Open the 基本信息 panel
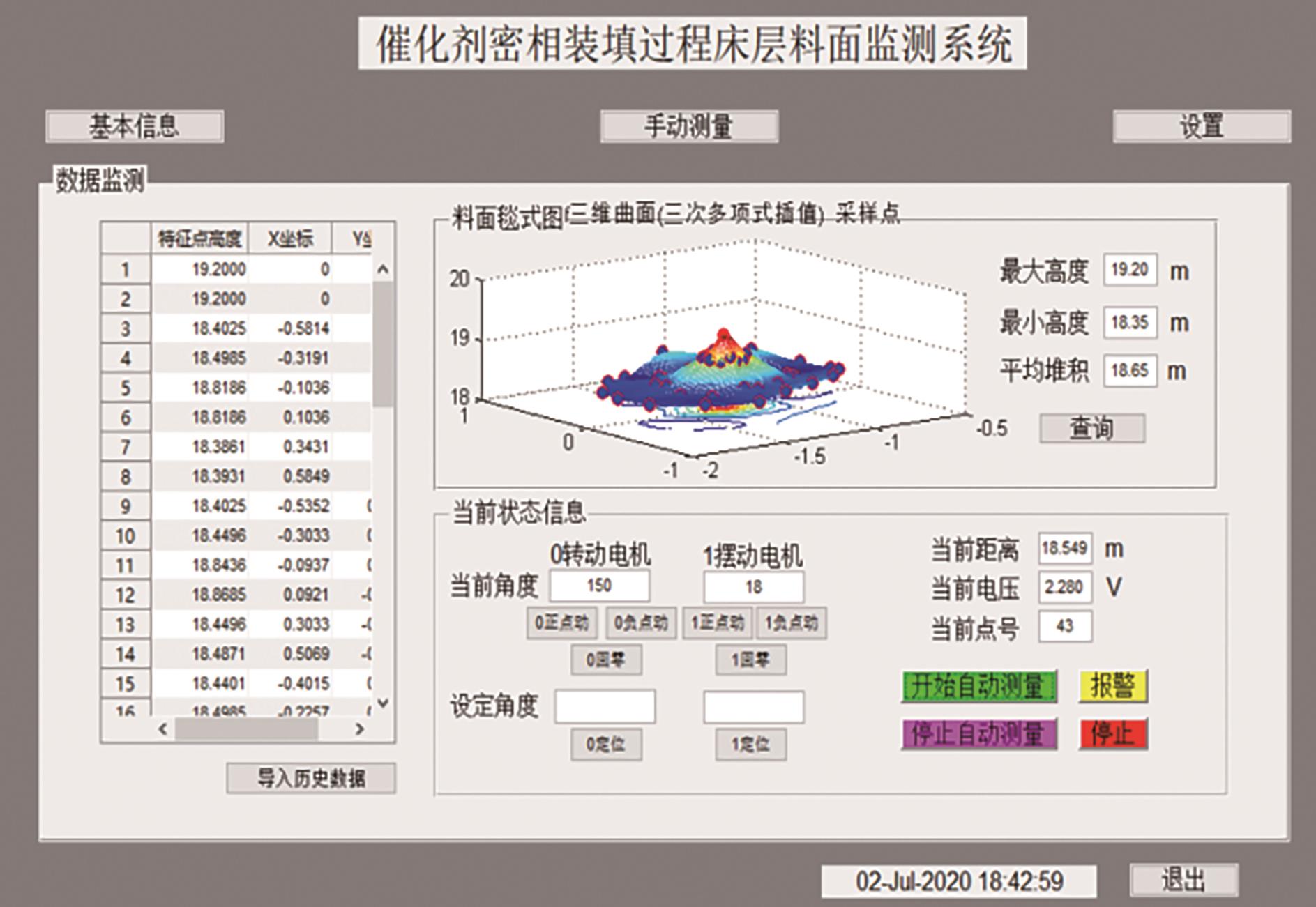The image size is (1316, 907). point(135,127)
